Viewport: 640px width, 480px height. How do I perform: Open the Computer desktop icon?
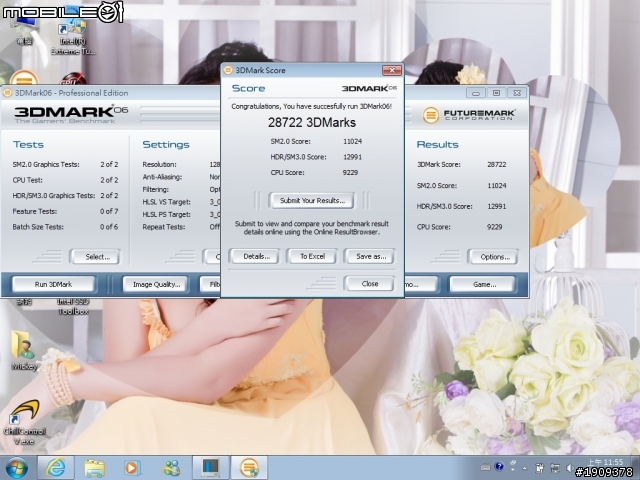(24, 31)
